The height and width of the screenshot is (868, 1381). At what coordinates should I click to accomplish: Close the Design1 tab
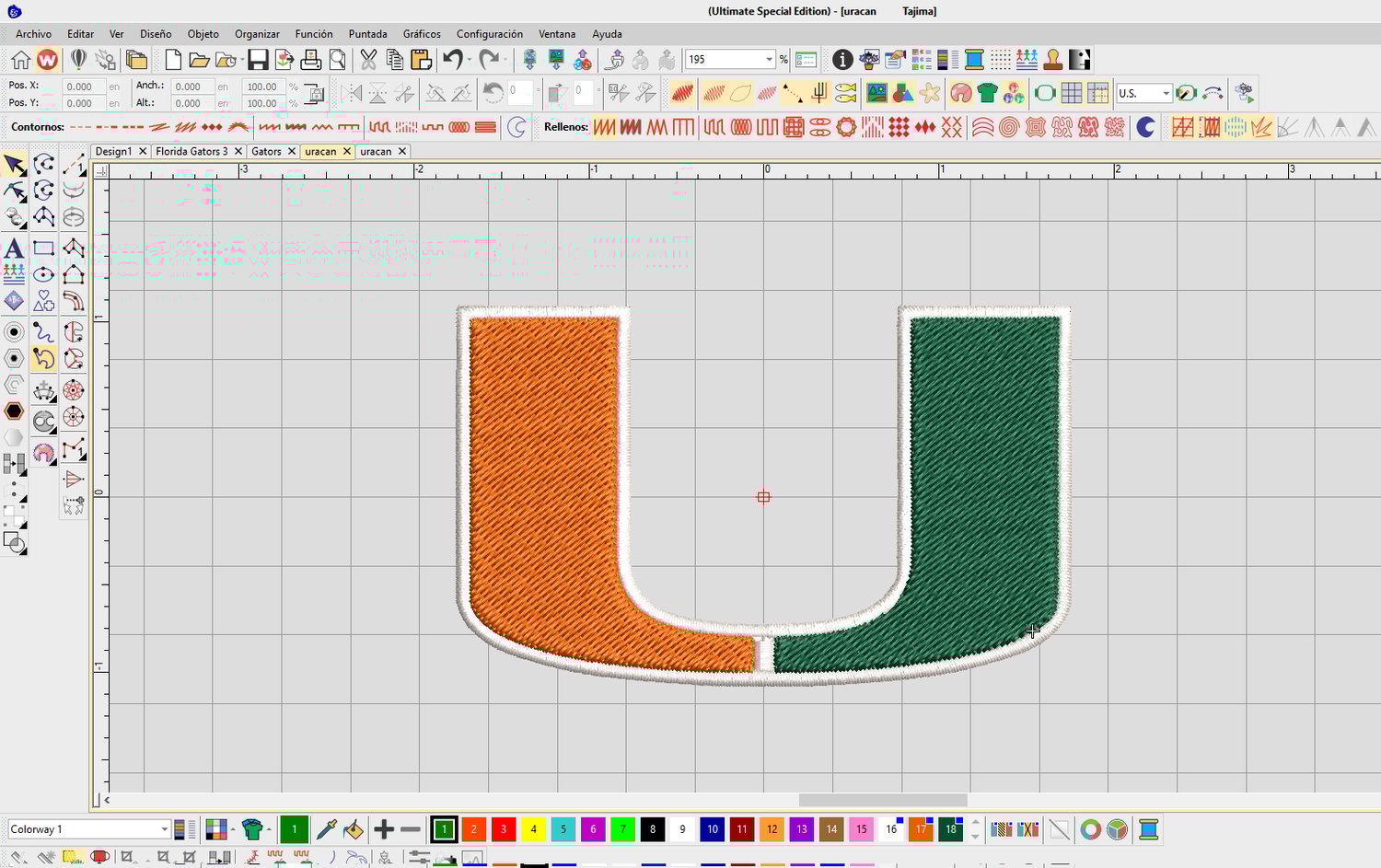click(x=143, y=151)
